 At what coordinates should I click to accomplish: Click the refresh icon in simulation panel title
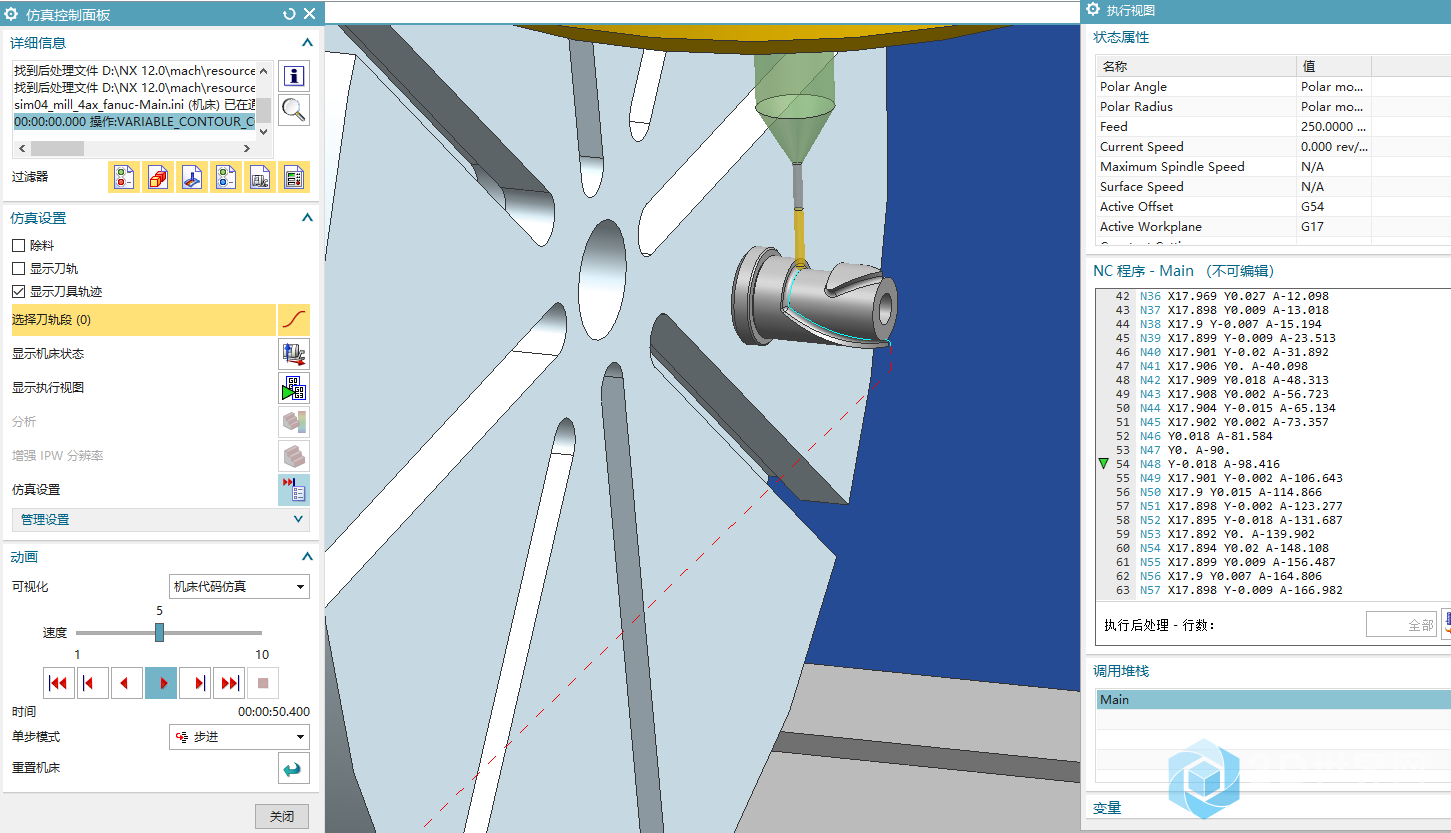pyautogui.click(x=290, y=13)
